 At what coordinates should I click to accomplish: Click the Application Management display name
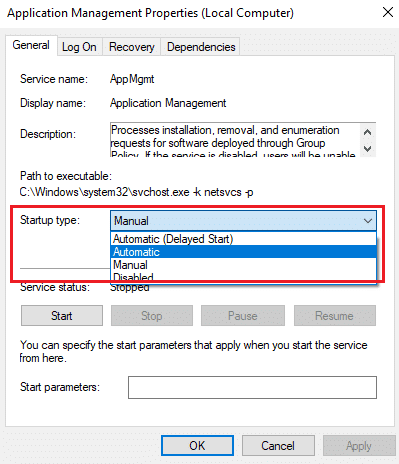tap(168, 103)
